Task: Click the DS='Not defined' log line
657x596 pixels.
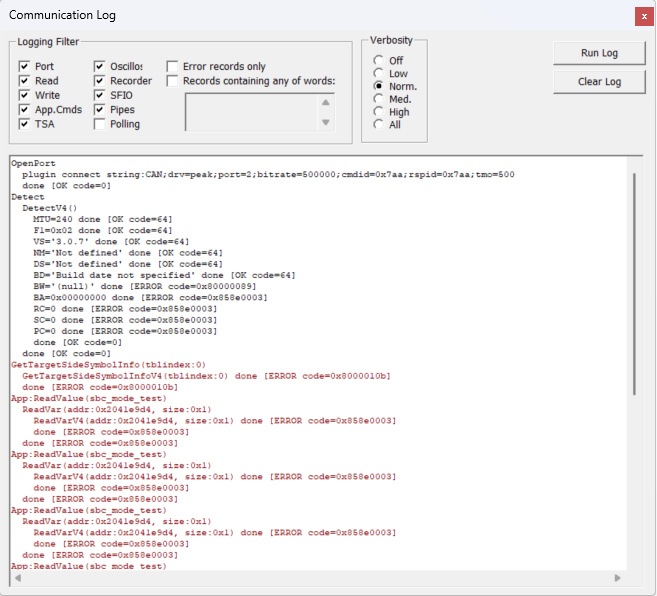Action: pos(128,264)
